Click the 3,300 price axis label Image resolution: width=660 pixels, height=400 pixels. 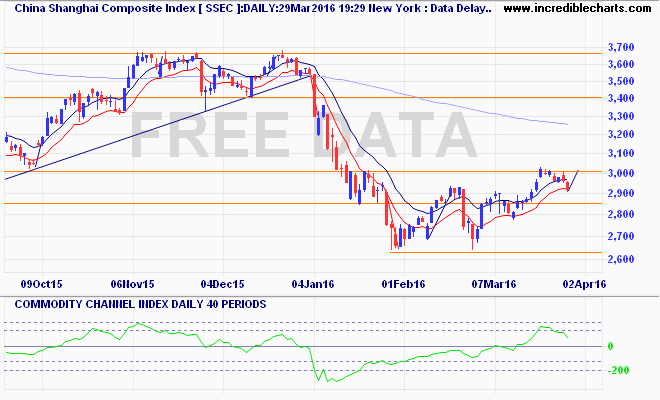[x=621, y=116]
